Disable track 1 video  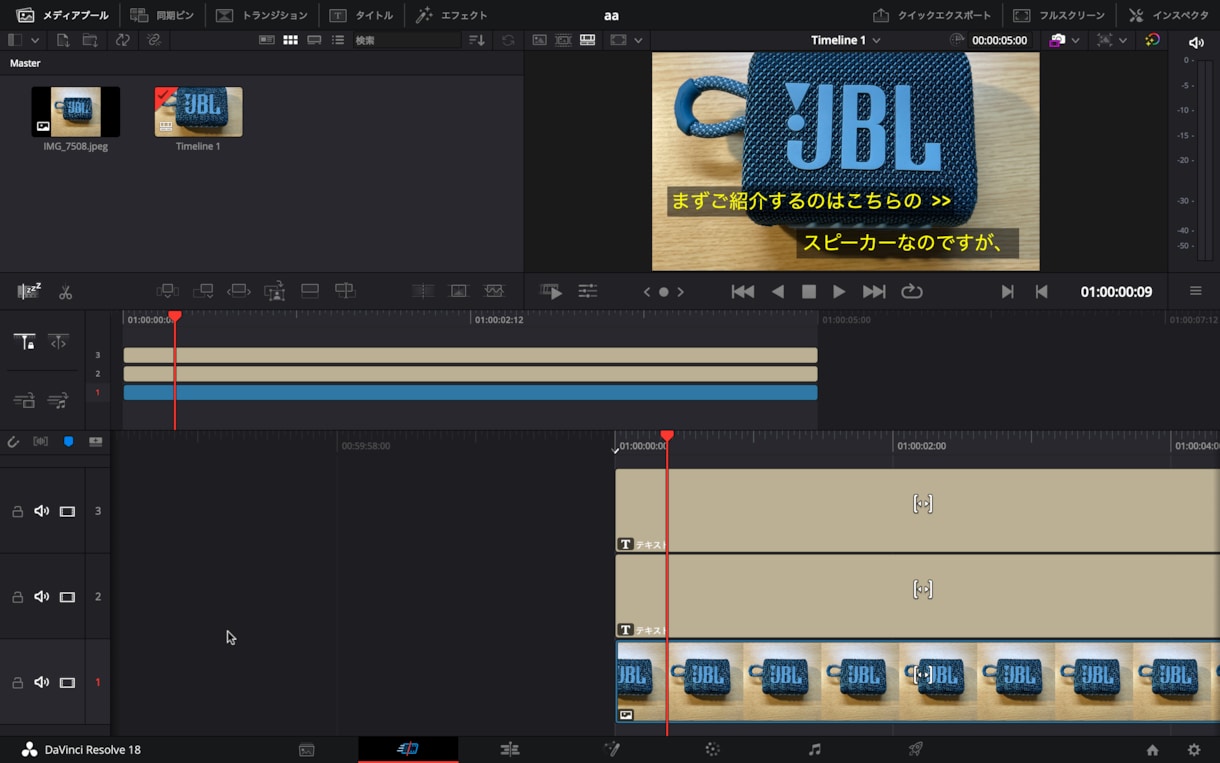(67, 682)
